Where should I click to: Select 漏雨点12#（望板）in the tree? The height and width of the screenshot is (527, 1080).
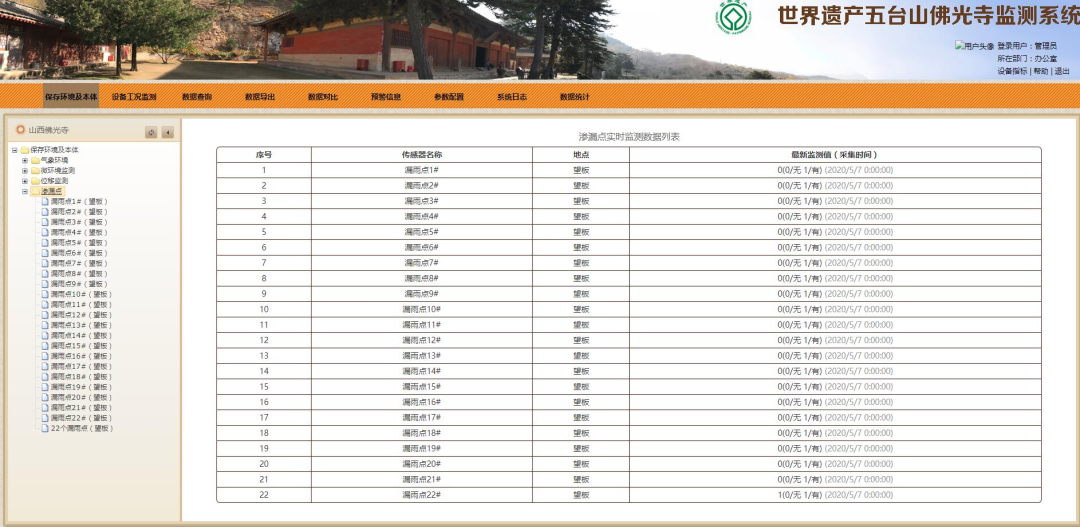tap(81, 315)
